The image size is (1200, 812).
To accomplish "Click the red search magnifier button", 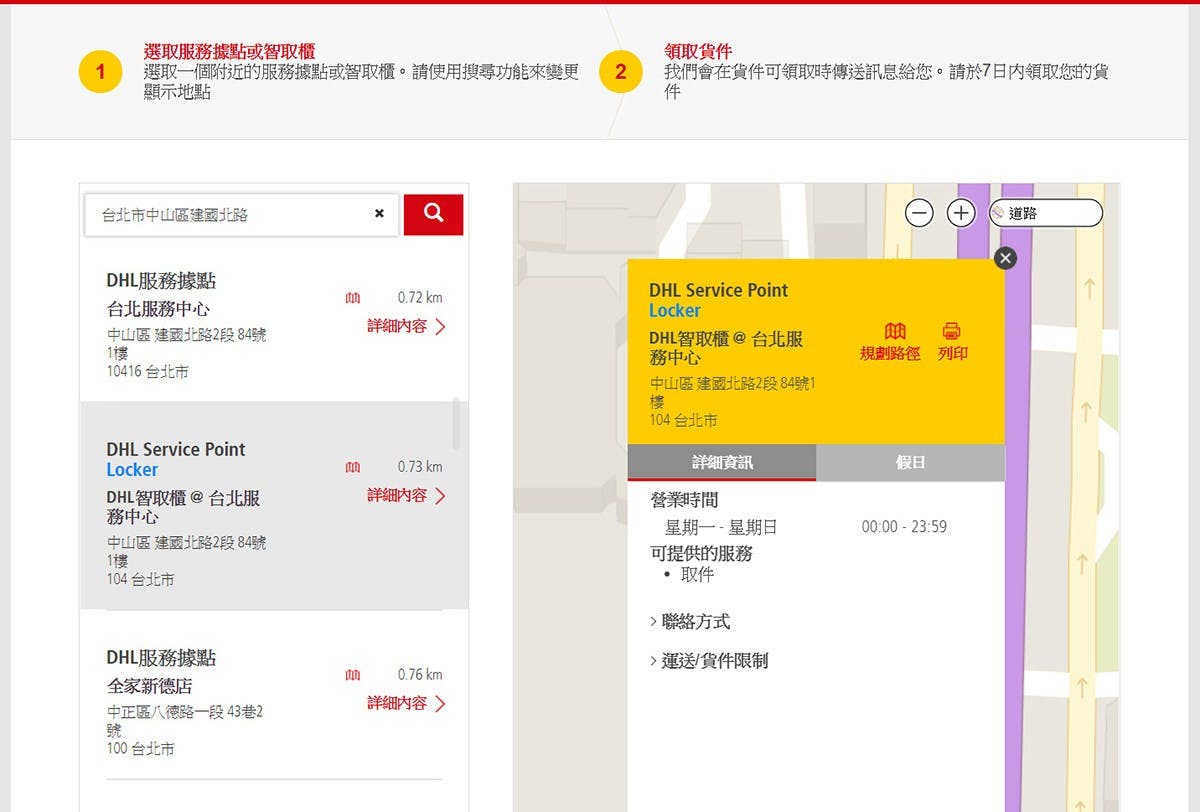I will point(433,214).
